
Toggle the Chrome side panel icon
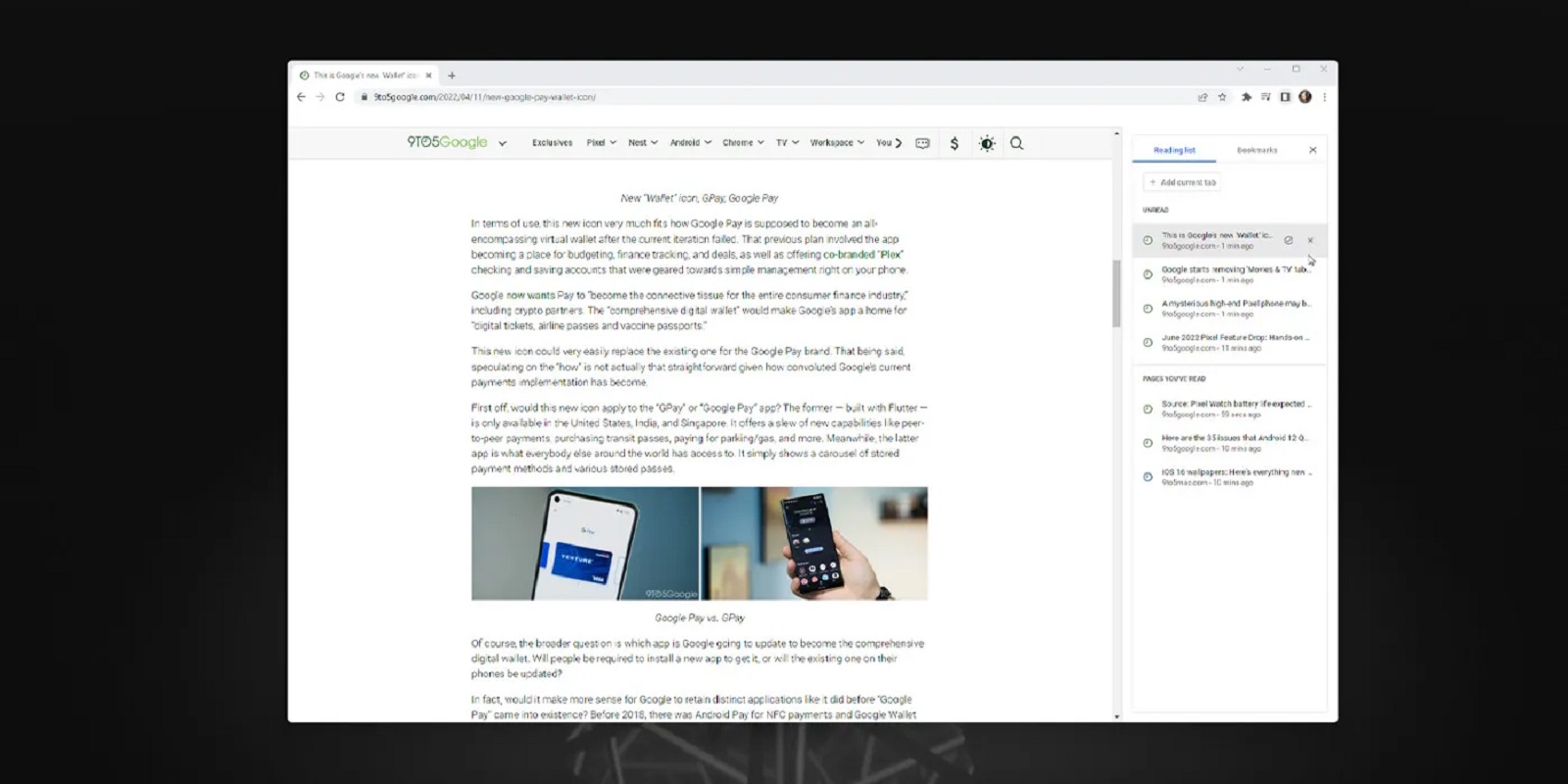point(1285,97)
